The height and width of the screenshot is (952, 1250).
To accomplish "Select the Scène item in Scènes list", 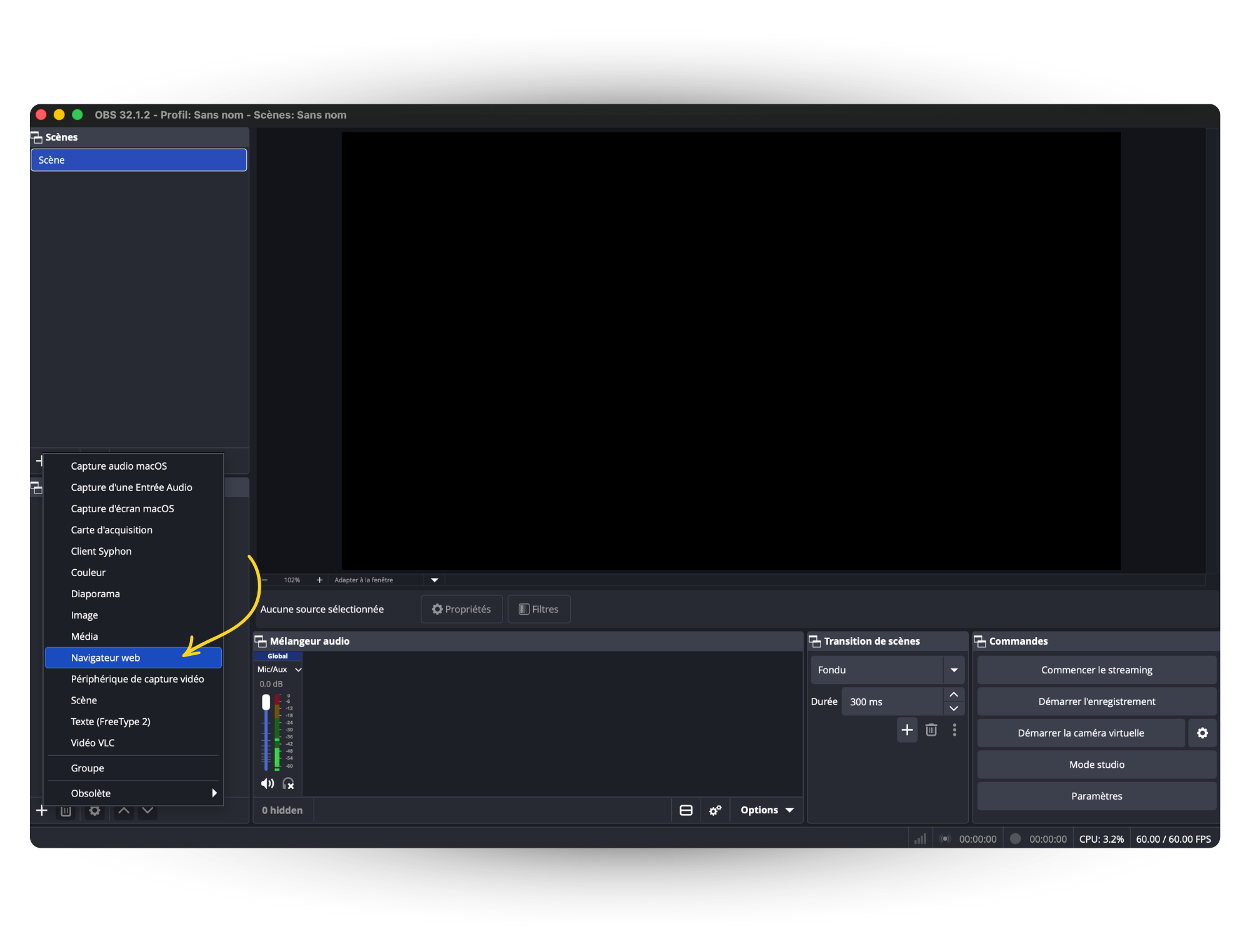I will point(139,160).
